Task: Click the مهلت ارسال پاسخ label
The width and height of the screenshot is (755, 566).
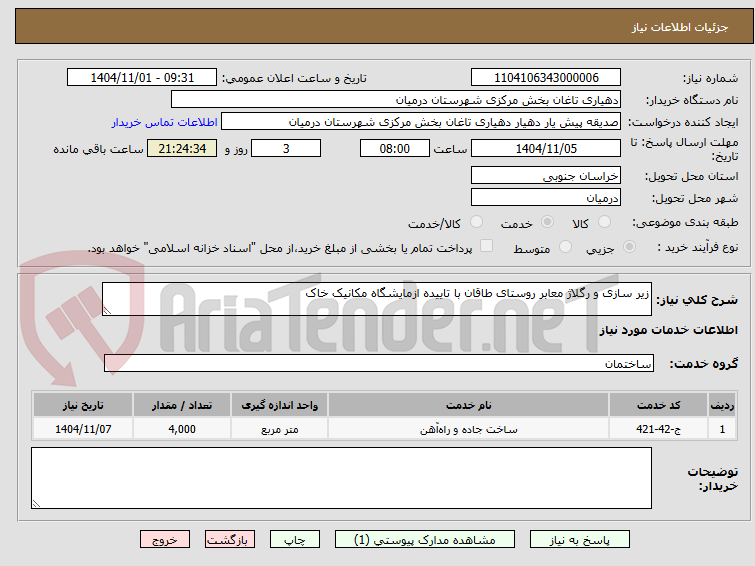Action: 684,149
